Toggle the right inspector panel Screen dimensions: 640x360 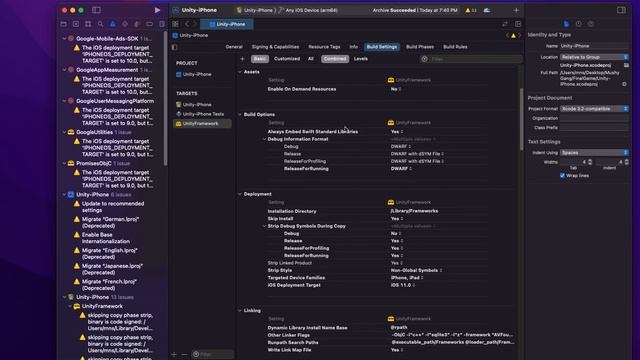coord(621,10)
